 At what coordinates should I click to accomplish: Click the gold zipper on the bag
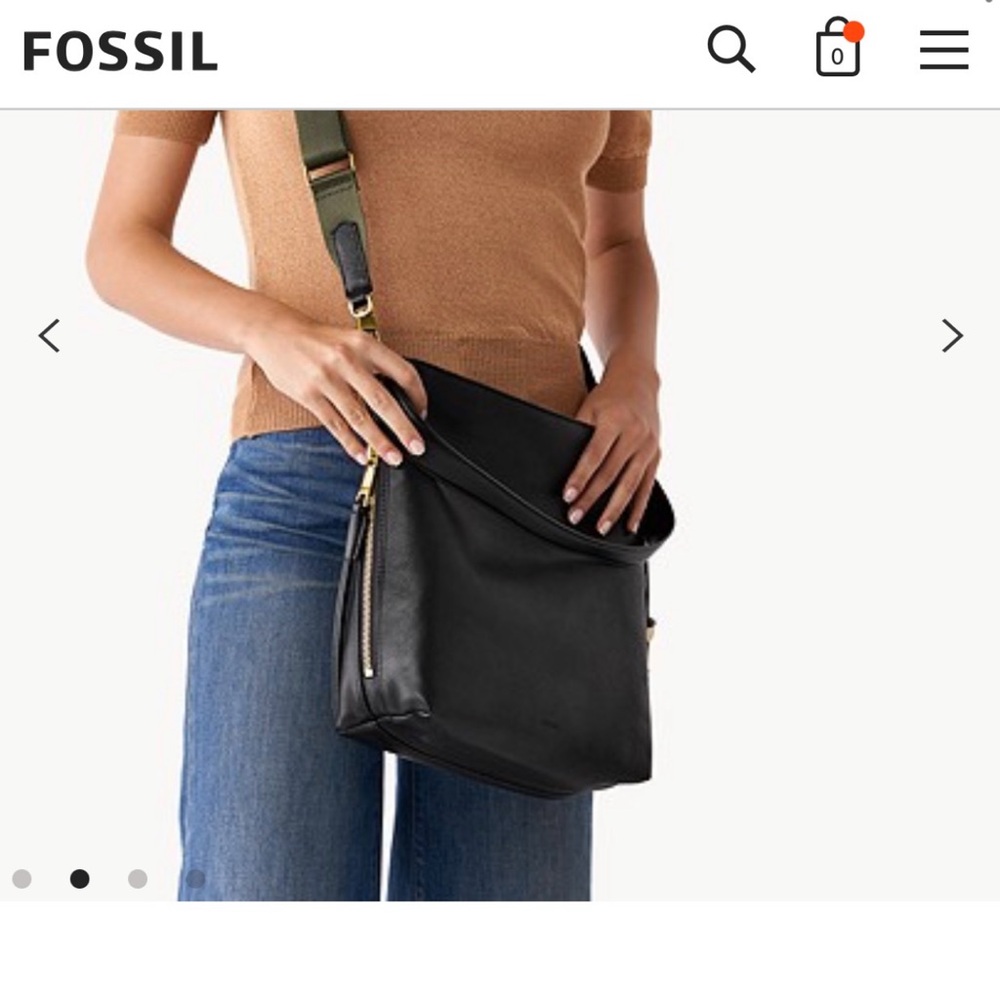tap(366, 574)
